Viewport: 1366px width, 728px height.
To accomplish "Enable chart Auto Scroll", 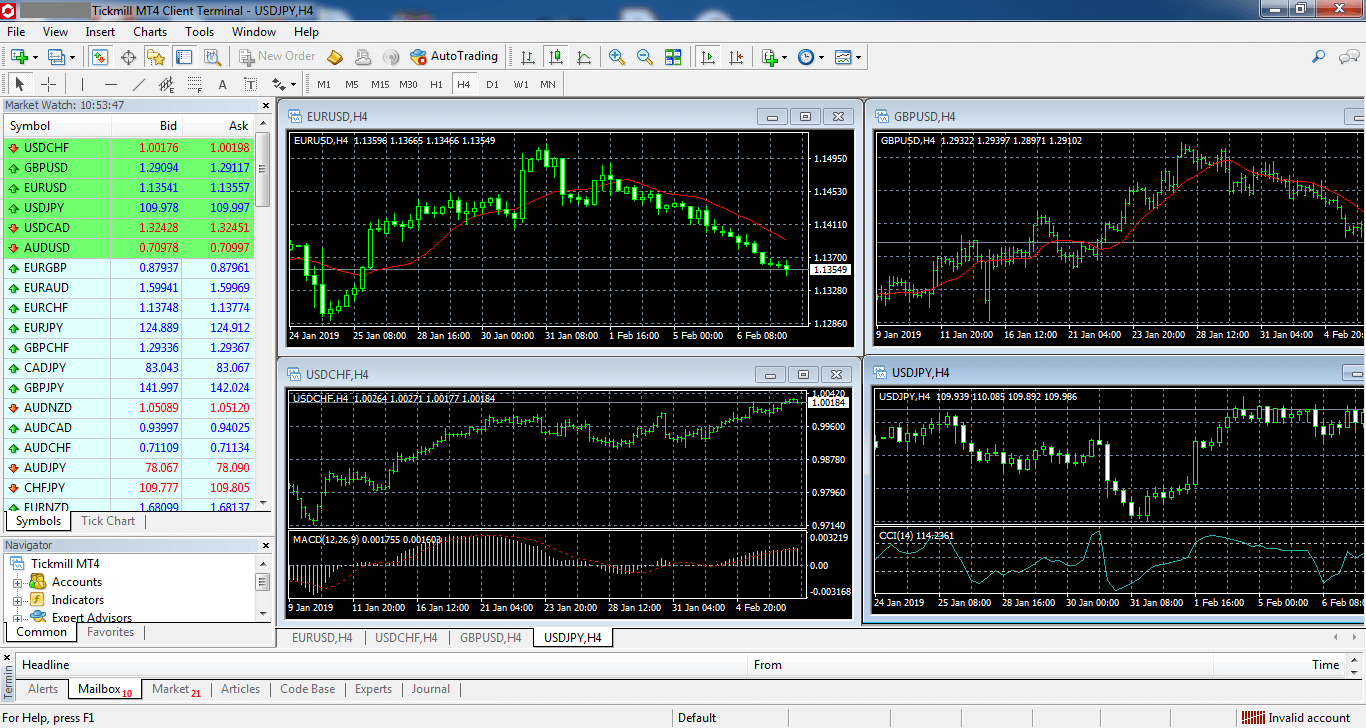I will (x=708, y=57).
